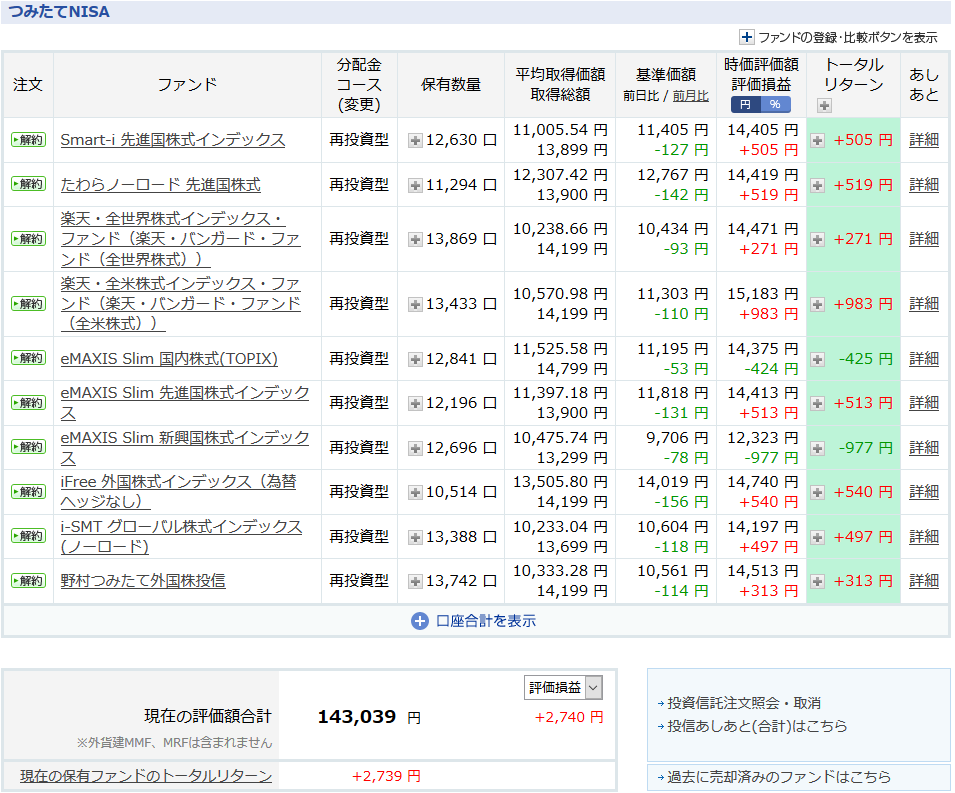Expand holdings plus icon next to 13,742 口
This screenshot has width=955, height=793.
click(x=415, y=582)
